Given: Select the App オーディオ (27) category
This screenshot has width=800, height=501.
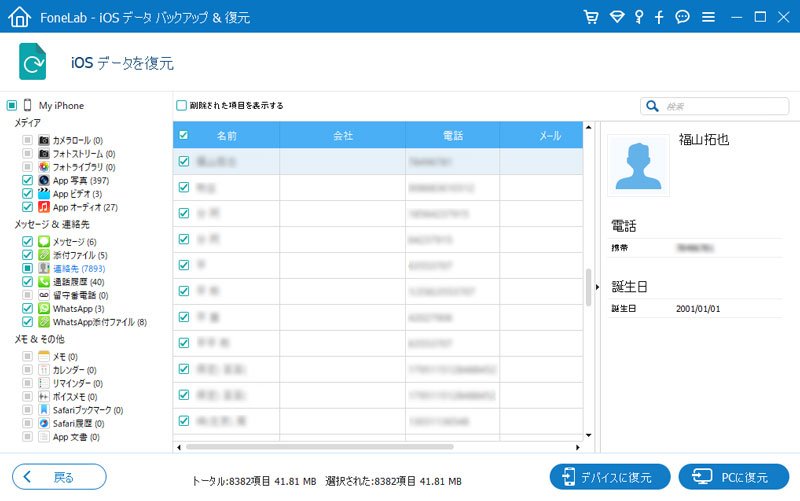Looking at the screenshot, I should (85, 207).
